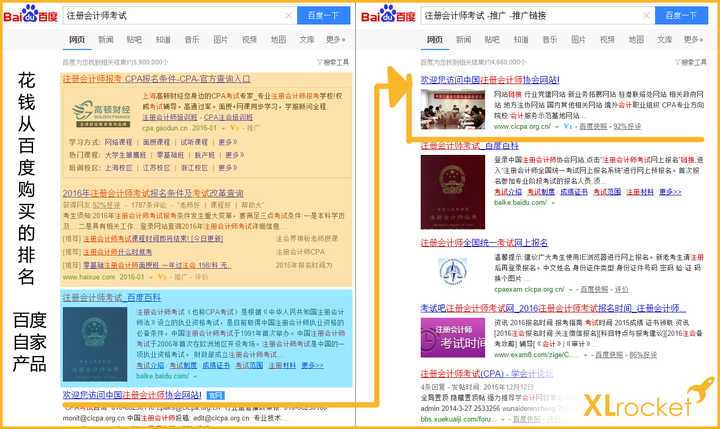Click 百度快照 beside www.cicpa.org.cn on right

click(593, 127)
